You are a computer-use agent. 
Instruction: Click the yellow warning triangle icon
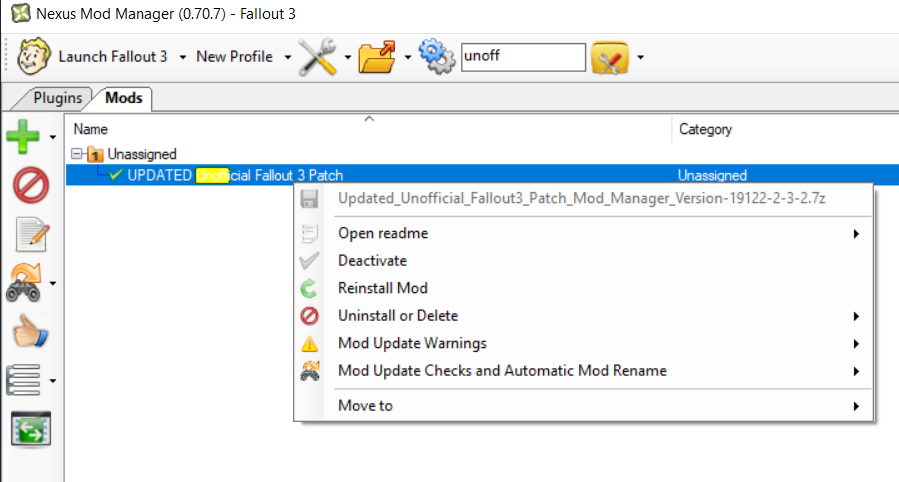[309, 344]
